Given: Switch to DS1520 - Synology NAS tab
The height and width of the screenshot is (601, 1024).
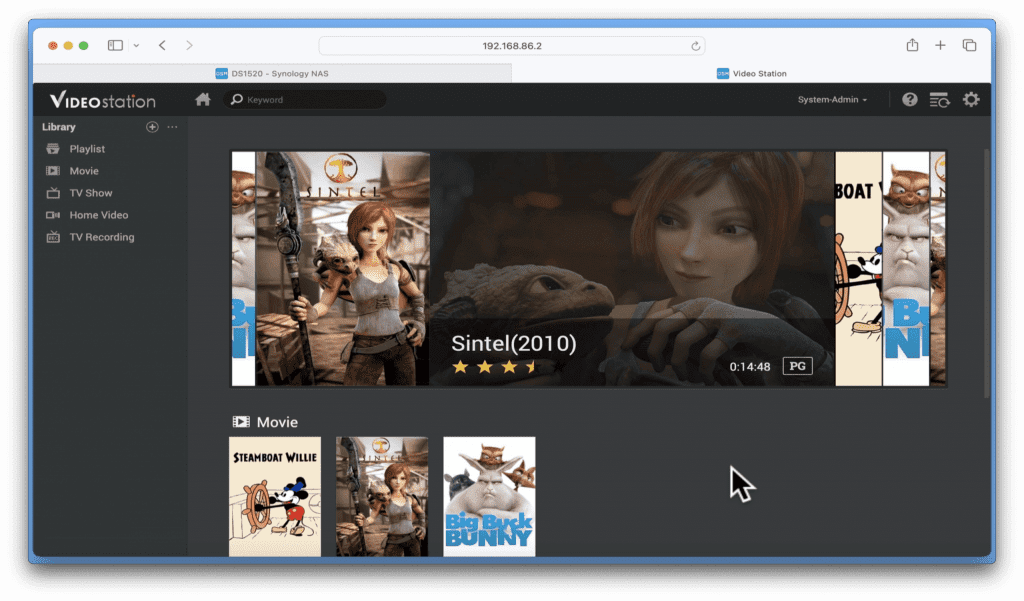Looking at the screenshot, I should click(x=272, y=73).
